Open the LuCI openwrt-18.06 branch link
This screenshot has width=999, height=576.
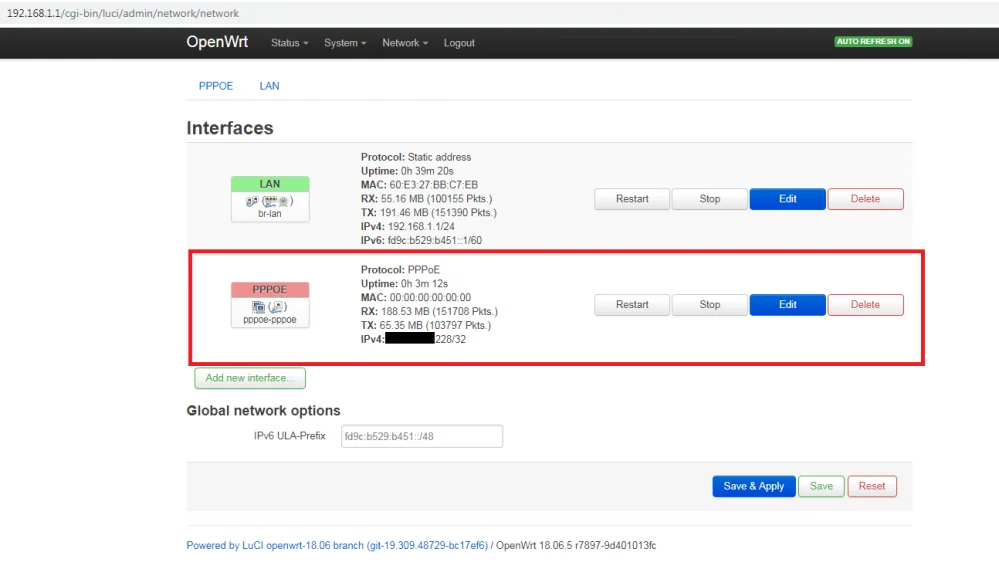pos(337,545)
